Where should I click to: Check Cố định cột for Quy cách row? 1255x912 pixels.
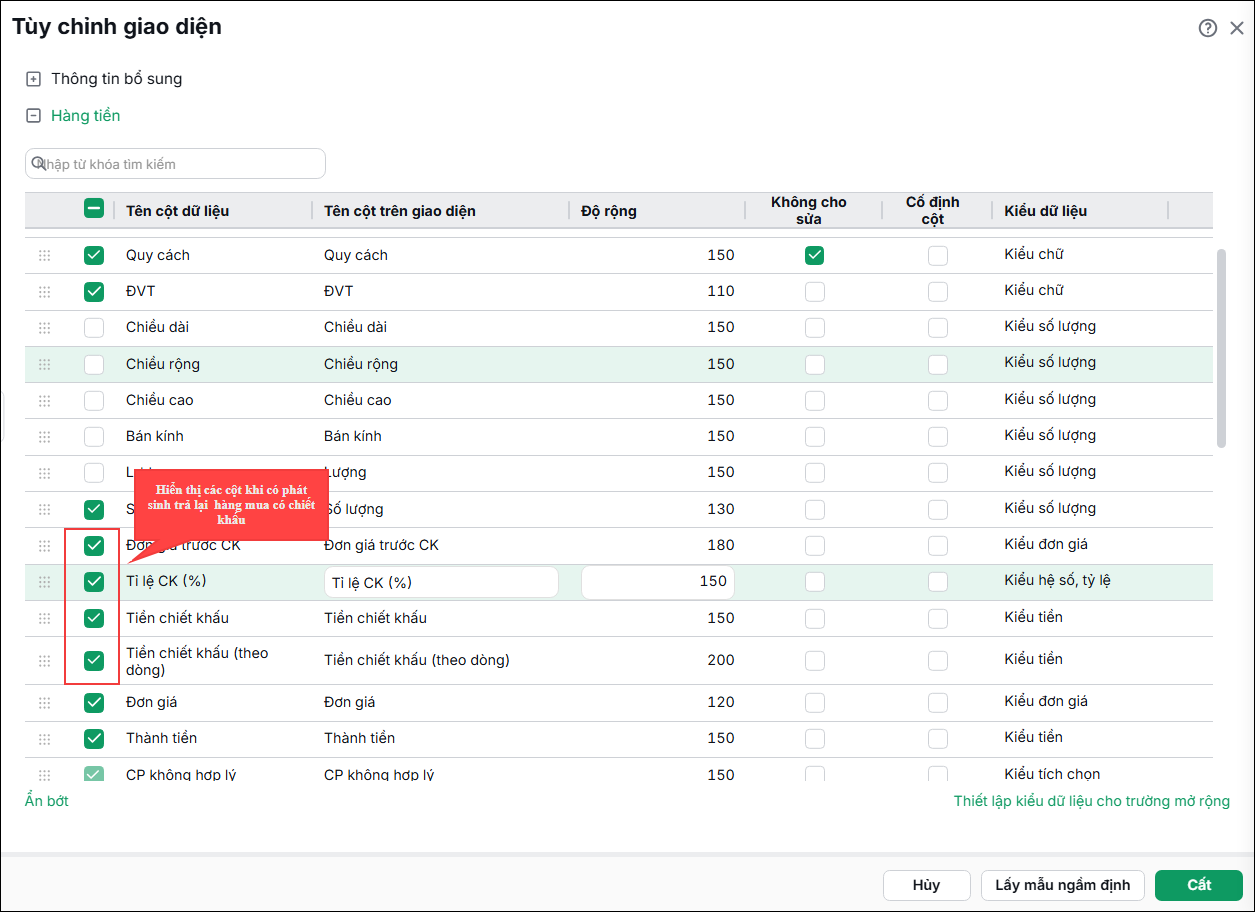click(x=937, y=255)
